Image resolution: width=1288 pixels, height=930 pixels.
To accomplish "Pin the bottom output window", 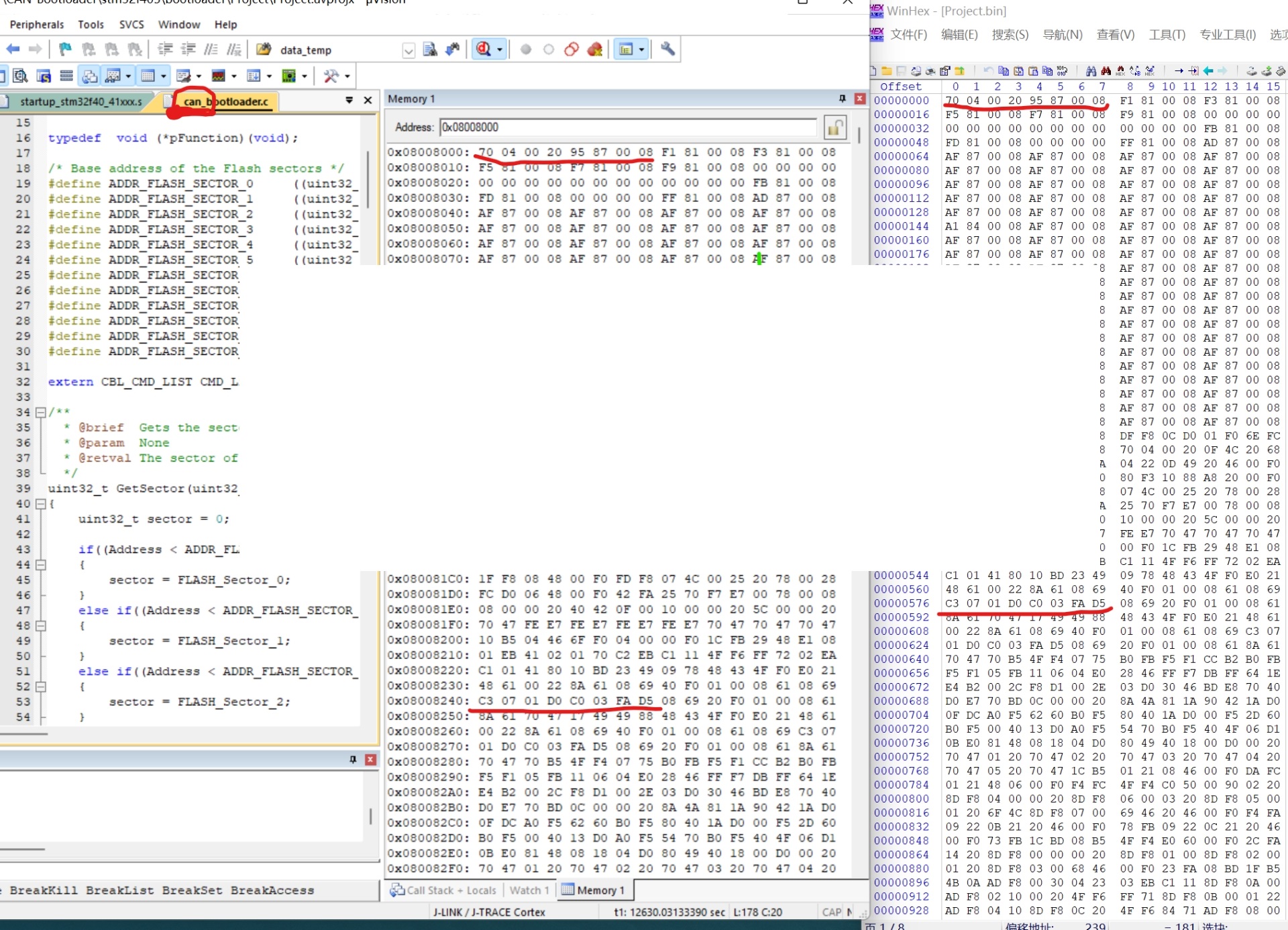I will pos(353,760).
